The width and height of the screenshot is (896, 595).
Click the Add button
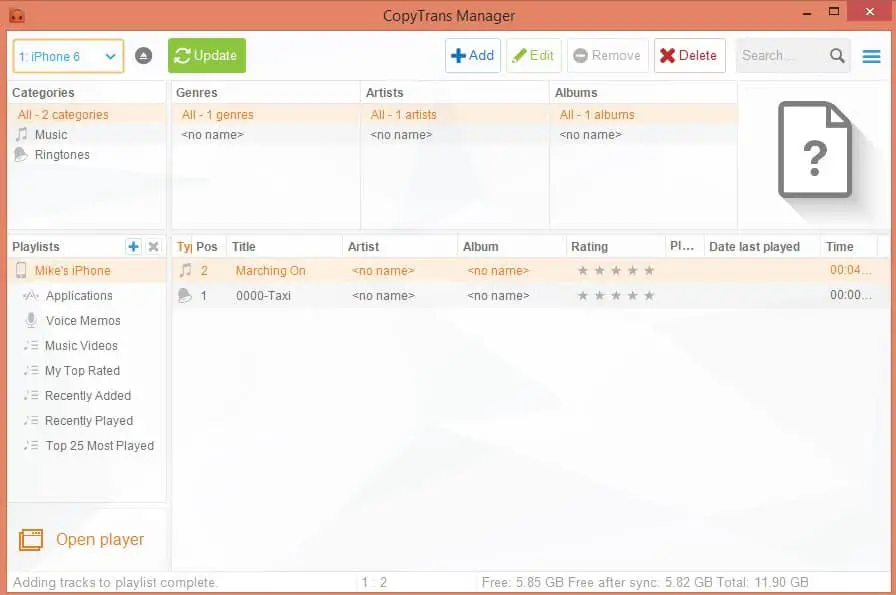coord(473,55)
